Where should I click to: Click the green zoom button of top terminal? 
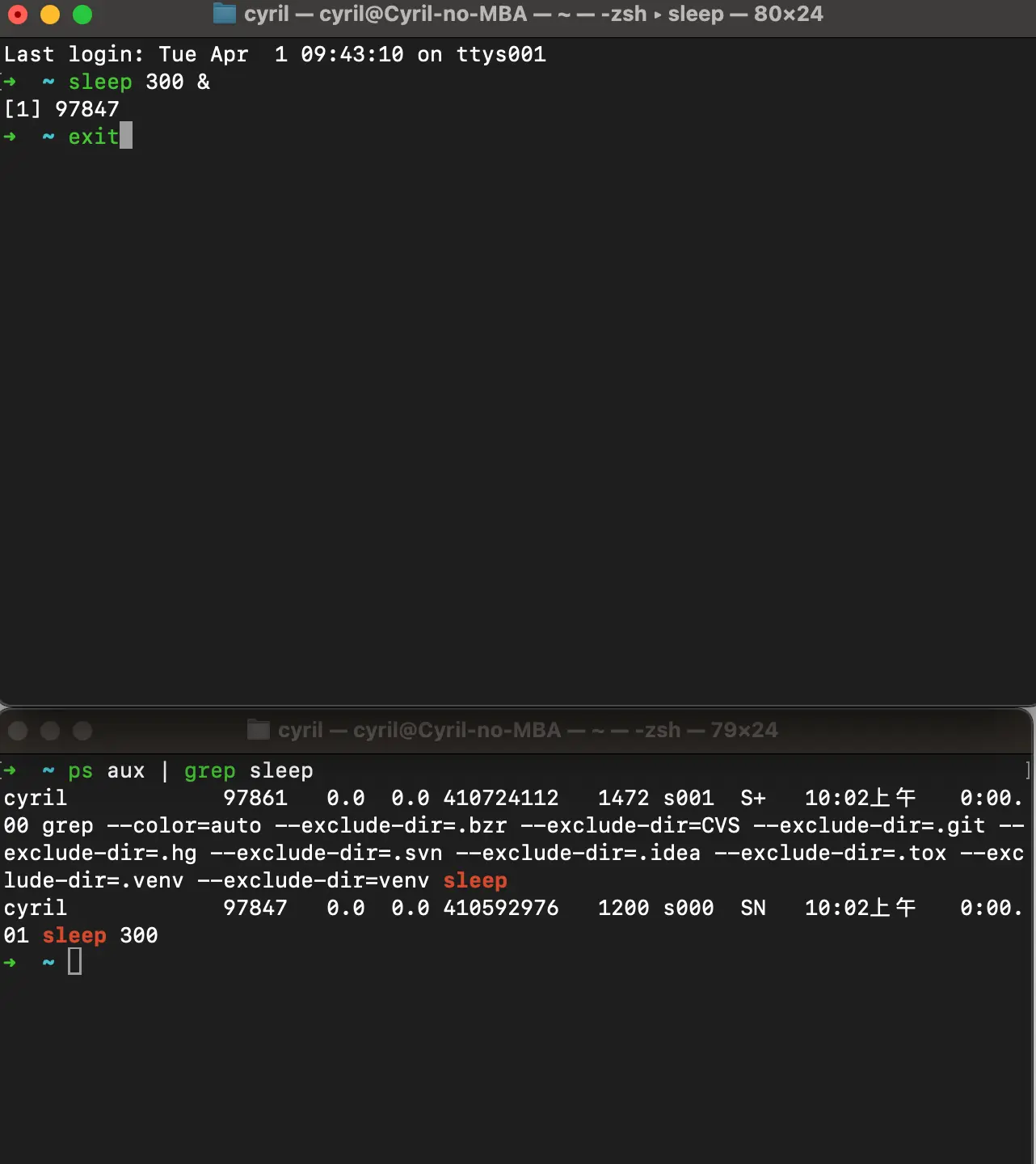pyautogui.click(x=82, y=15)
